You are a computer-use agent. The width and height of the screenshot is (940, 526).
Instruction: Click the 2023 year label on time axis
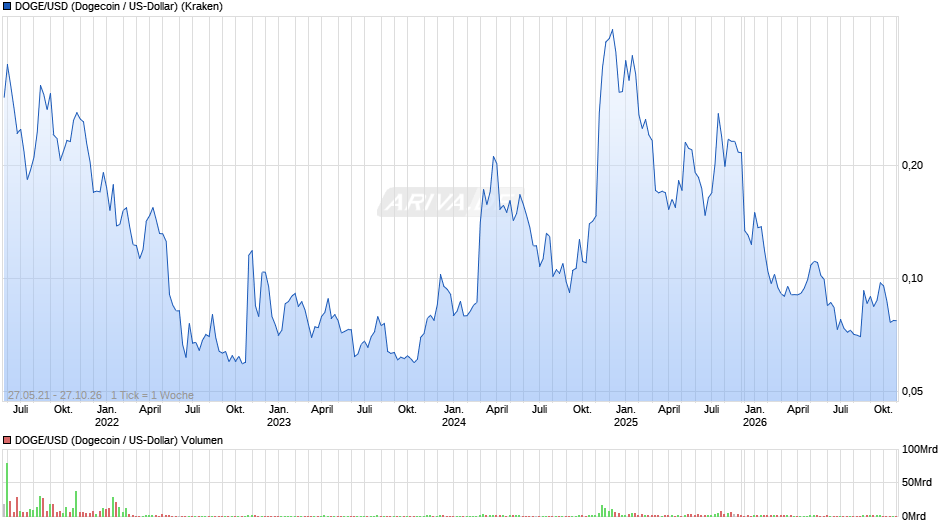pyautogui.click(x=279, y=422)
